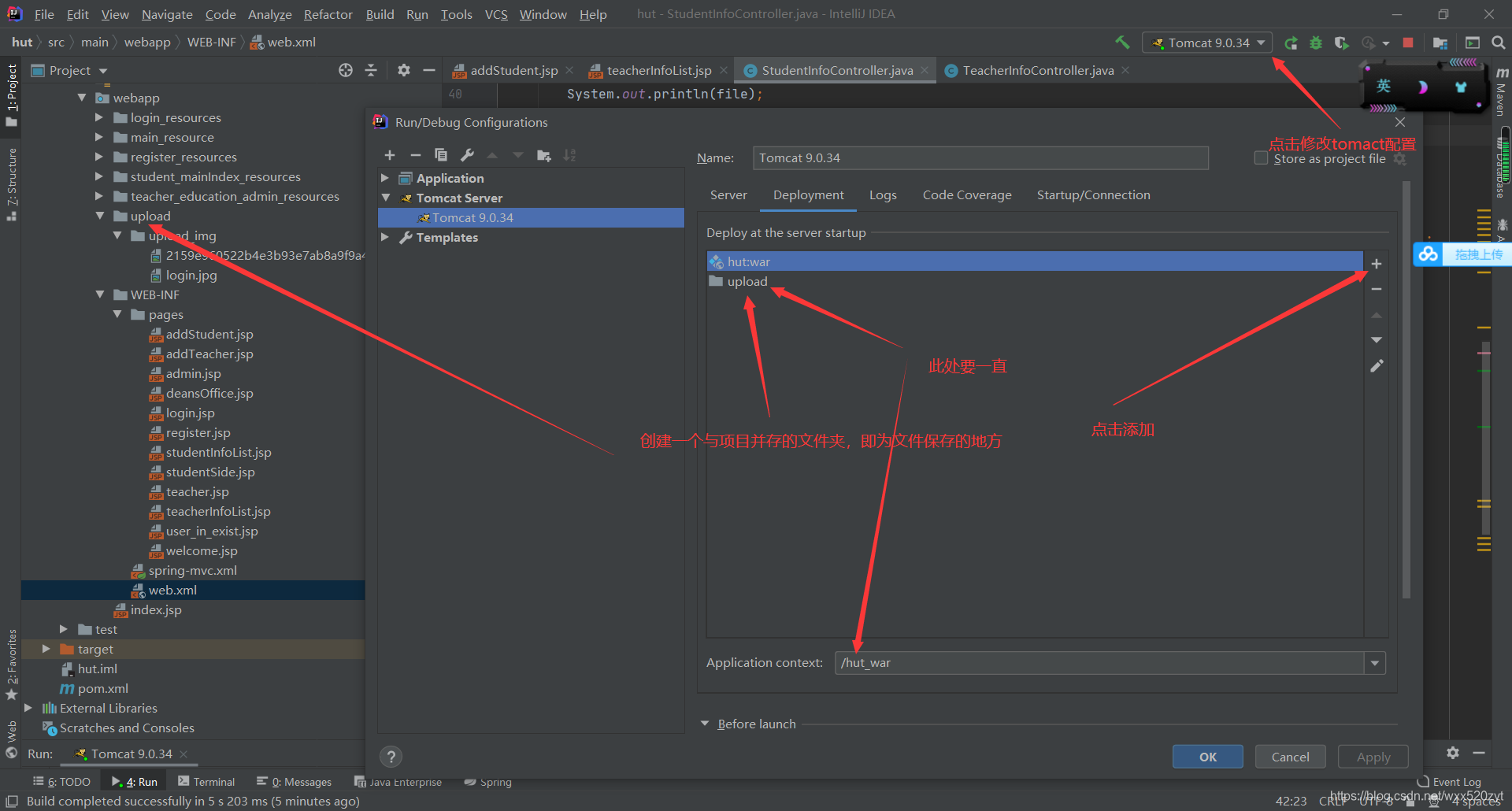Click the Cancel button
Image resolution: width=1512 pixels, height=811 pixels.
pyautogui.click(x=1291, y=757)
